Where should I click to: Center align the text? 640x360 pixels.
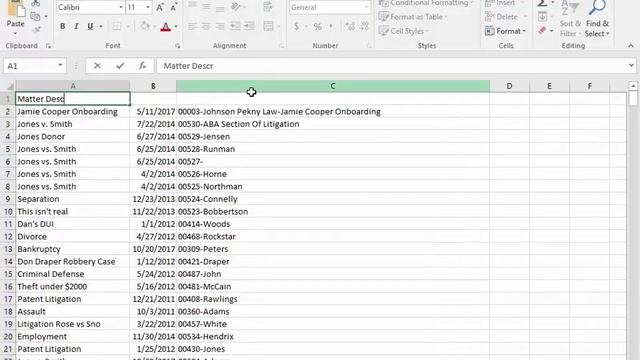[x=206, y=27]
